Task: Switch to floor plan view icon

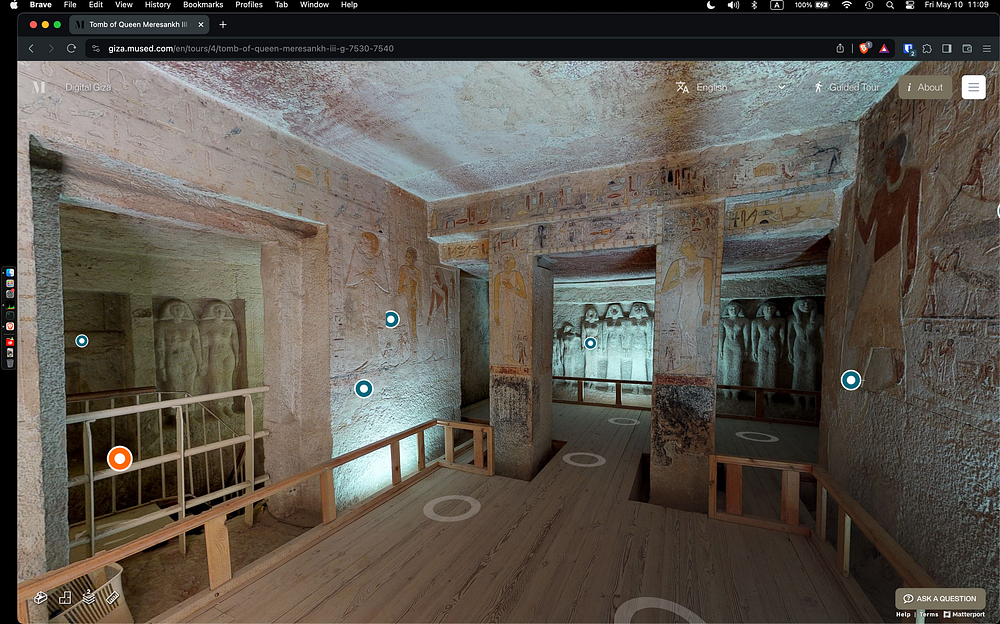Action: pos(65,598)
